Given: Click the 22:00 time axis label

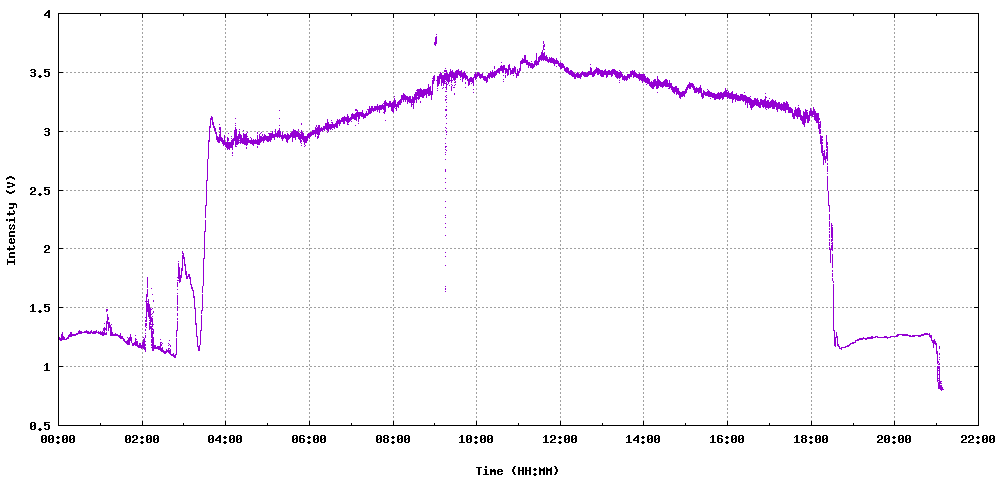Looking at the screenshot, I should pyautogui.click(x=976, y=438).
